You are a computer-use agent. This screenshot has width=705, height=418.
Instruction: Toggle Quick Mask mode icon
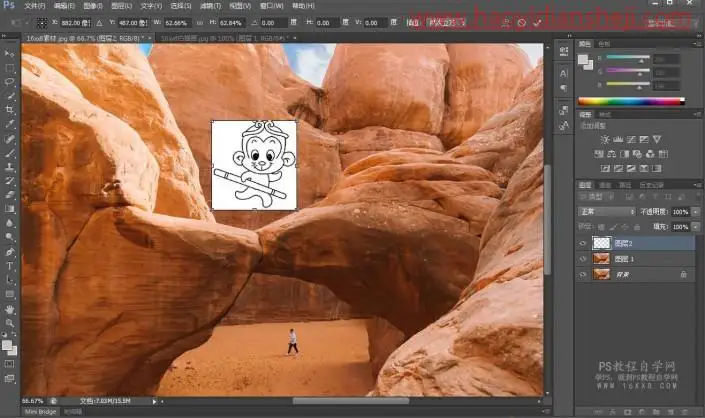[x=9, y=364]
